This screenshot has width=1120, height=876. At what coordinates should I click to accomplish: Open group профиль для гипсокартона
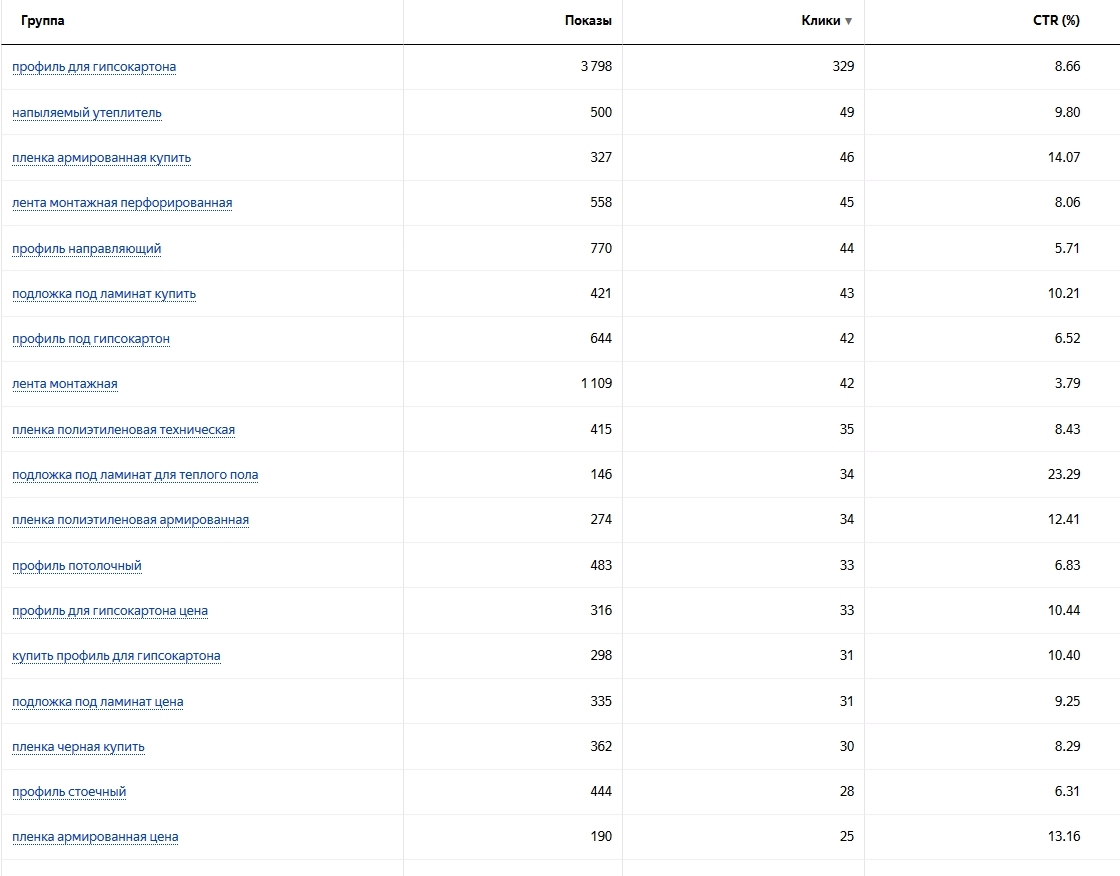pos(94,67)
